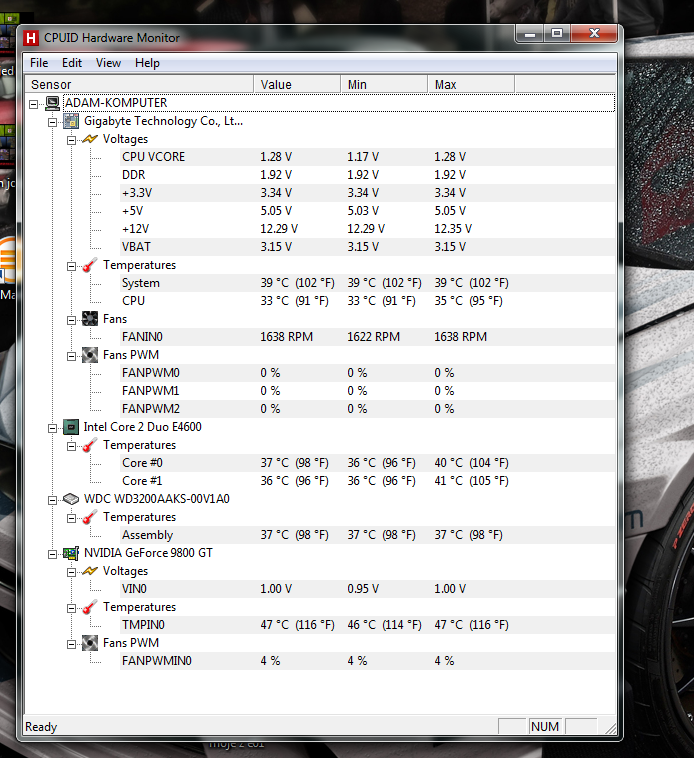Image resolution: width=694 pixels, height=758 pixels.
Task: Collapse the Intel Core 2 Duo E4600 node
Action: [52, 428]
